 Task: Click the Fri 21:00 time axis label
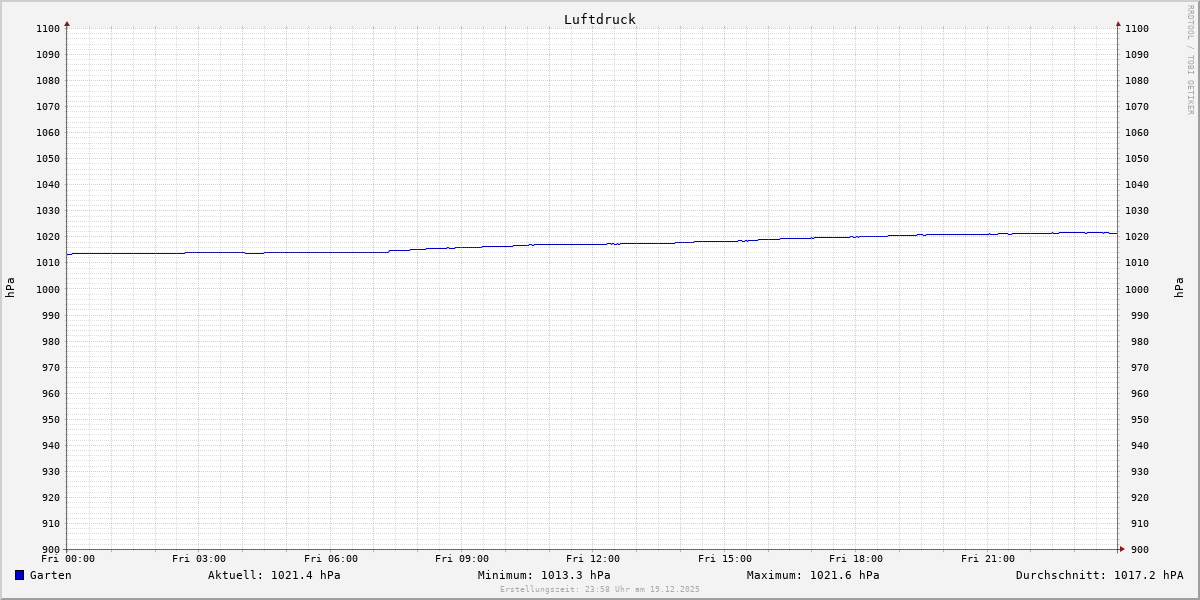click(x=988, y=559)
